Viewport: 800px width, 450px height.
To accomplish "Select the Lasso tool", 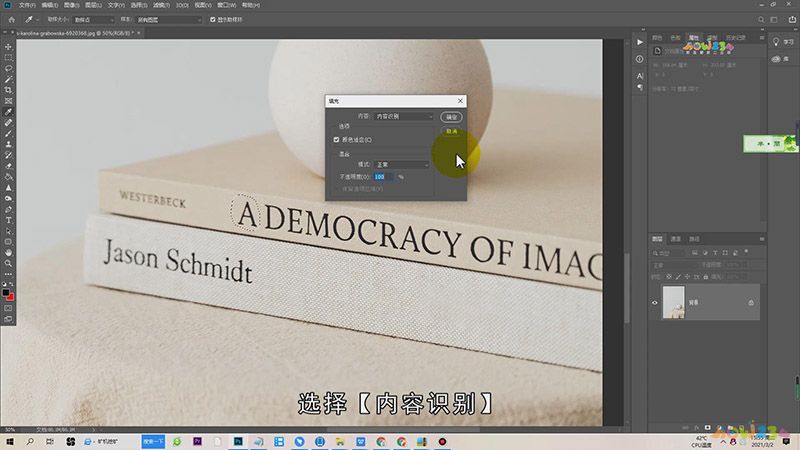I will pos(8,68).
